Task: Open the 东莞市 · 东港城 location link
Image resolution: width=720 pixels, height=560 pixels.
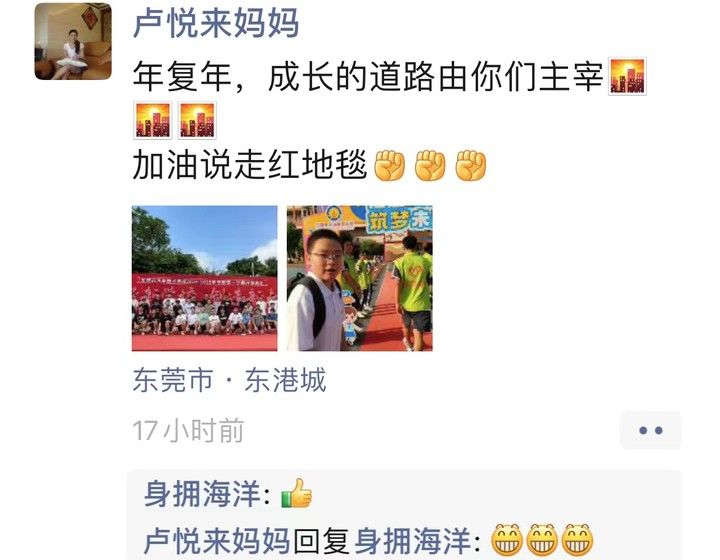Action: pyautogui.click(x=229, y=380)
